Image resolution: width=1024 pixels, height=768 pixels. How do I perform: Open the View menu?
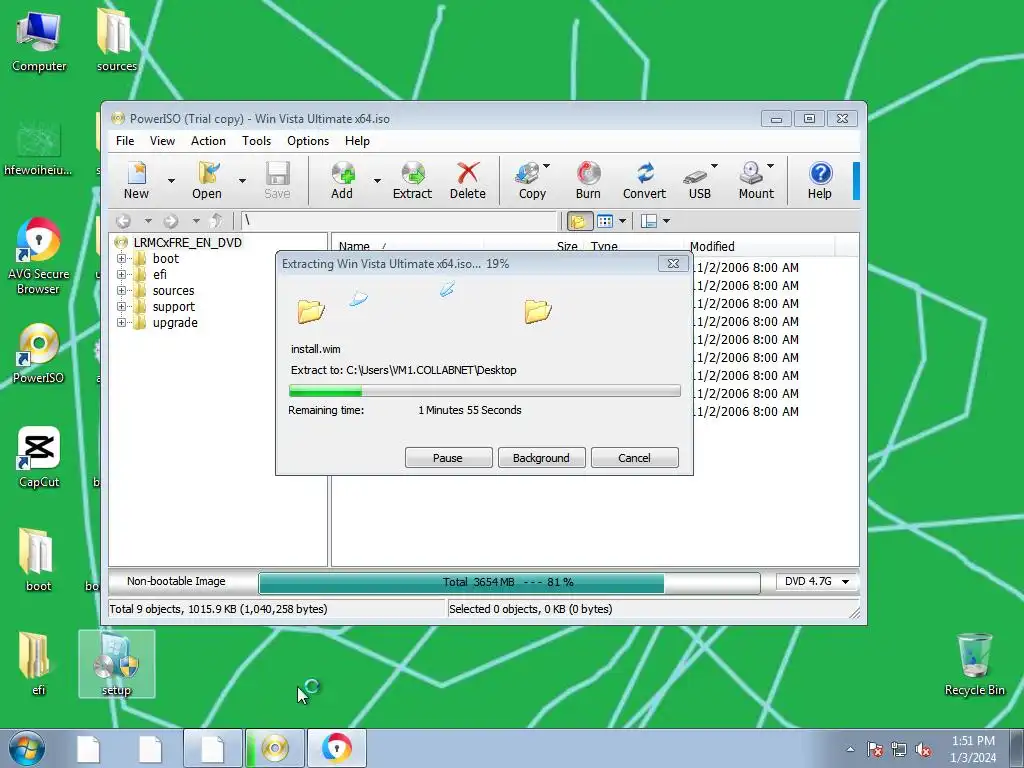point(162,141)
